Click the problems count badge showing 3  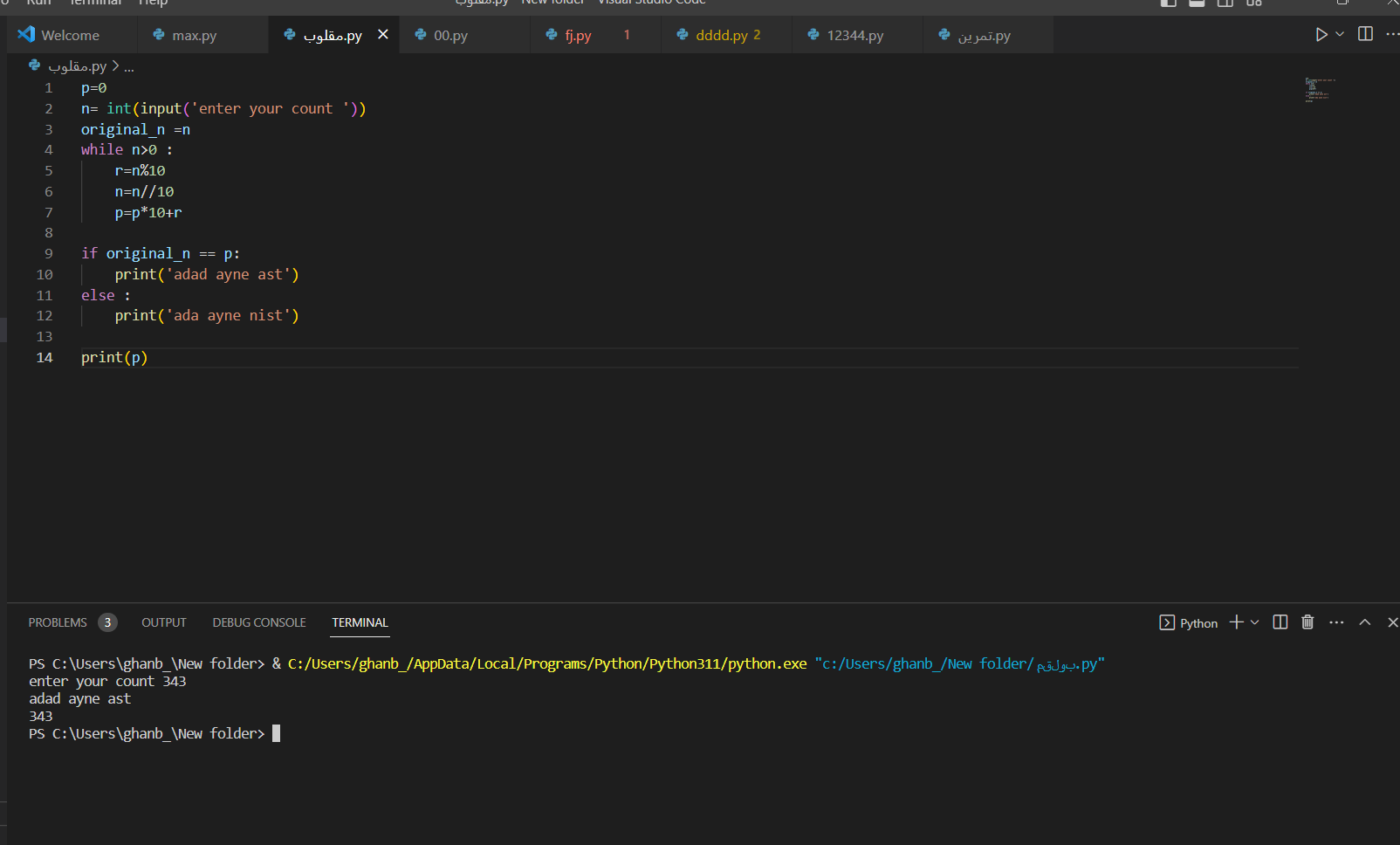click(107, 622)
